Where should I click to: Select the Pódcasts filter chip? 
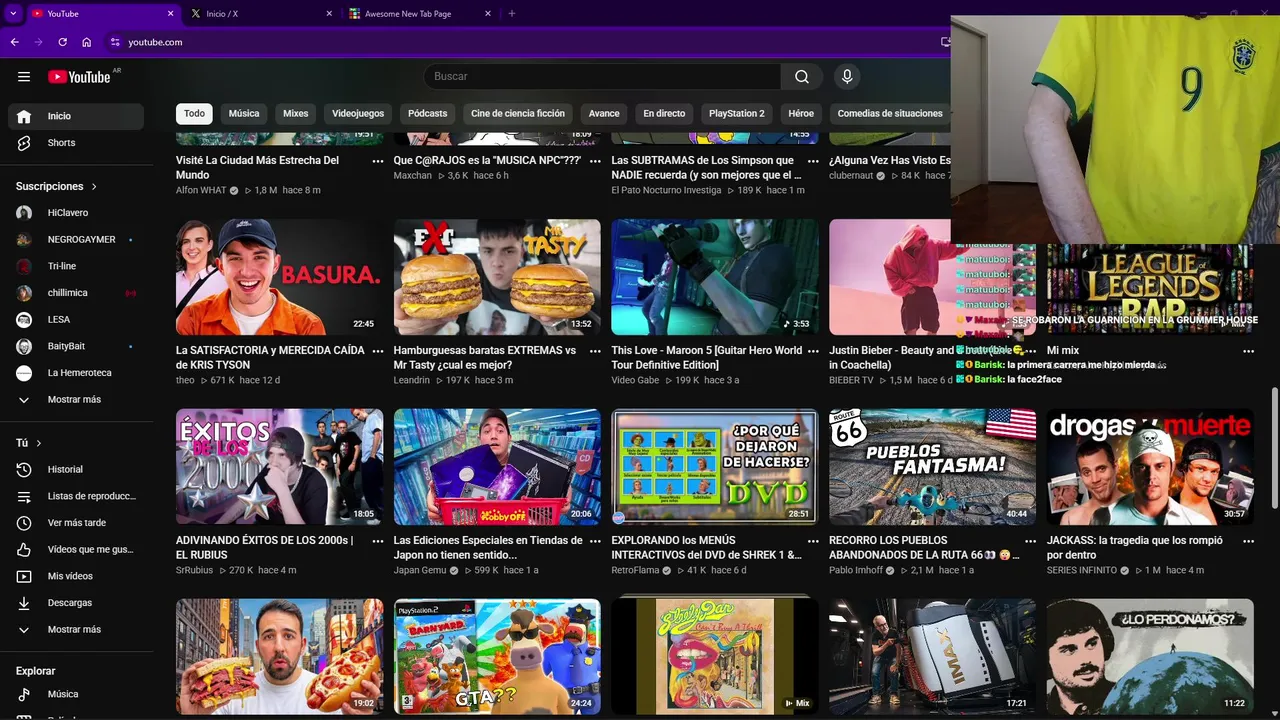click(427, 113)
